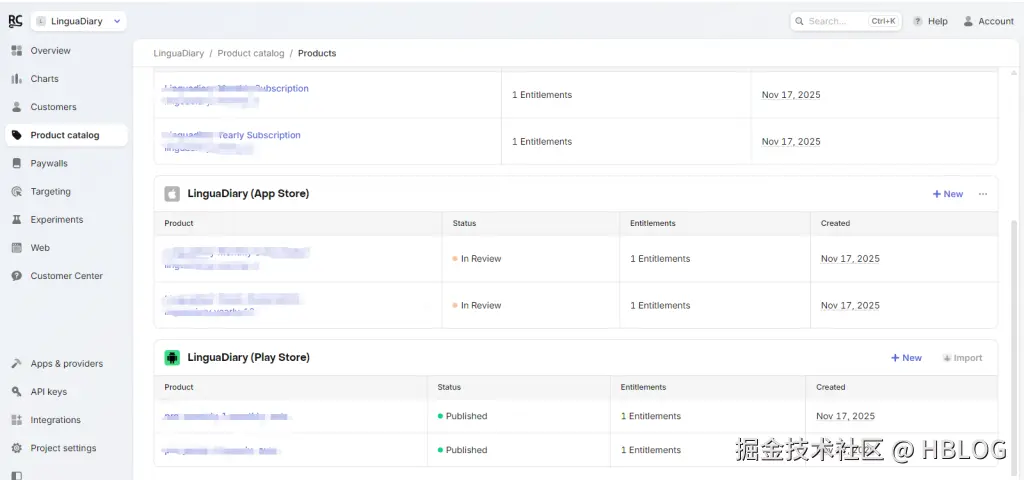1024x480 pixels.
Task: Select the Customers person icon
Action: click(16, 107)
